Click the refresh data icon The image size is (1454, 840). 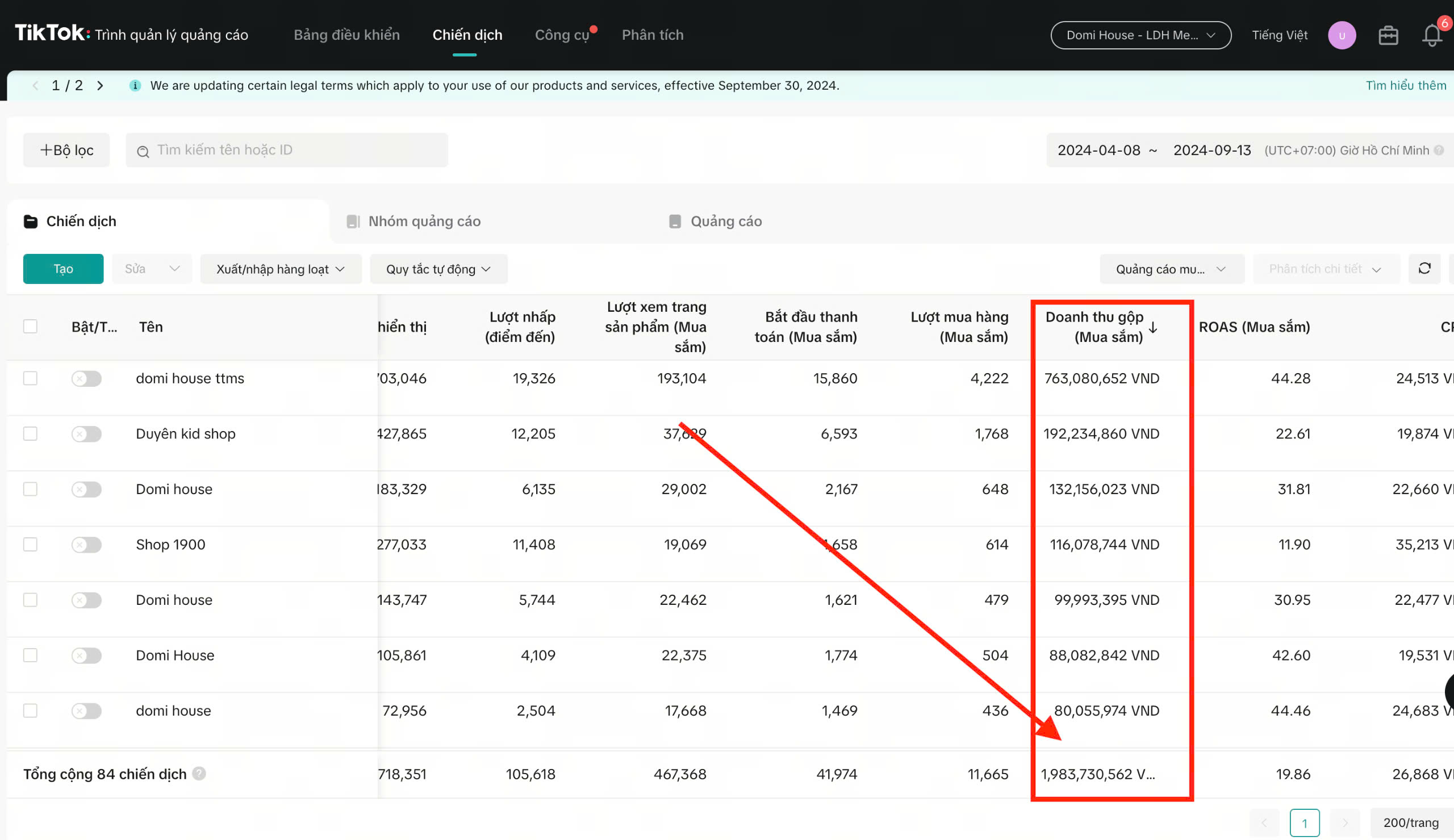(x=1424, y=268)
